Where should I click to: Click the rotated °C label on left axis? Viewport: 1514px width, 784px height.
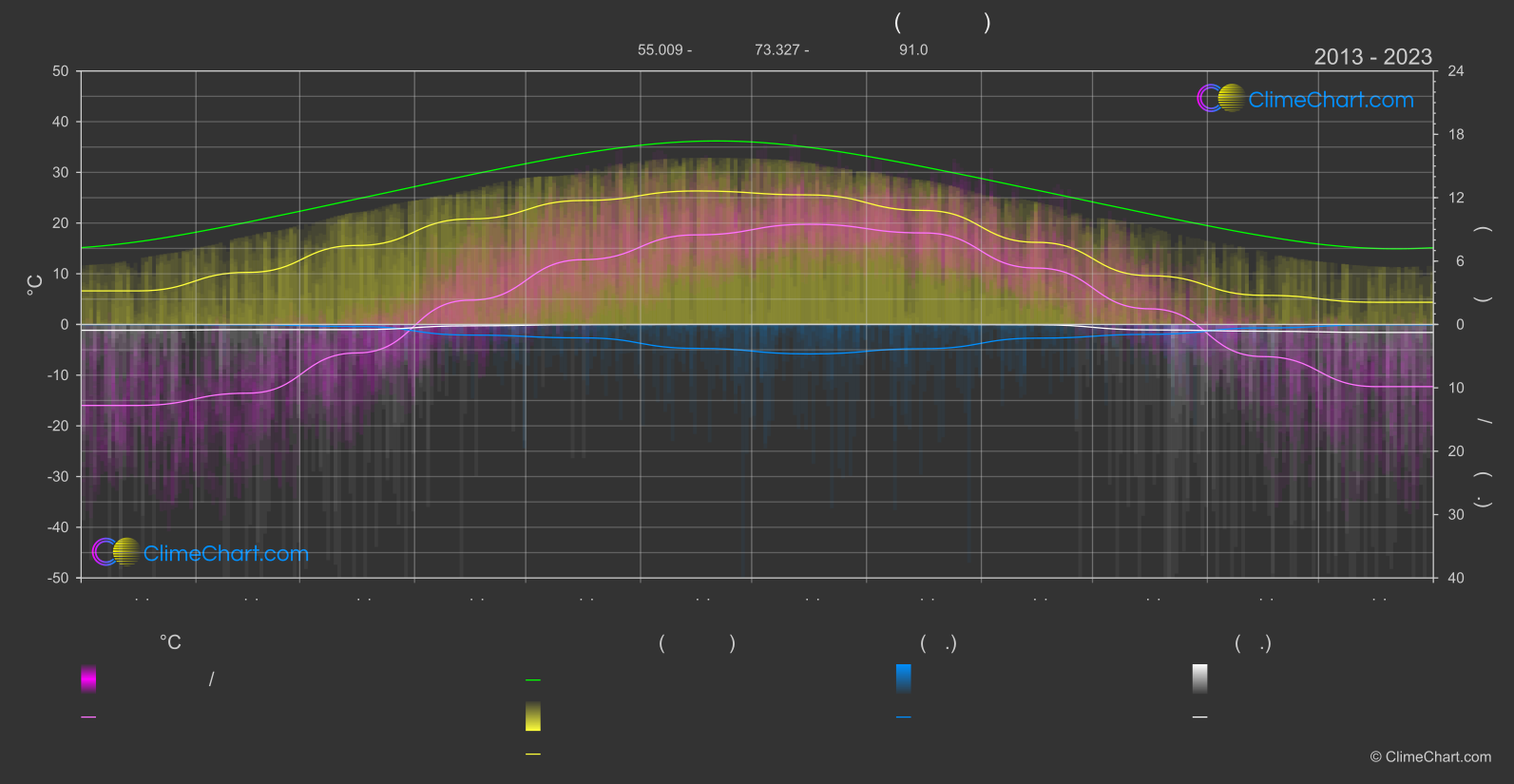tap(35, 285)
